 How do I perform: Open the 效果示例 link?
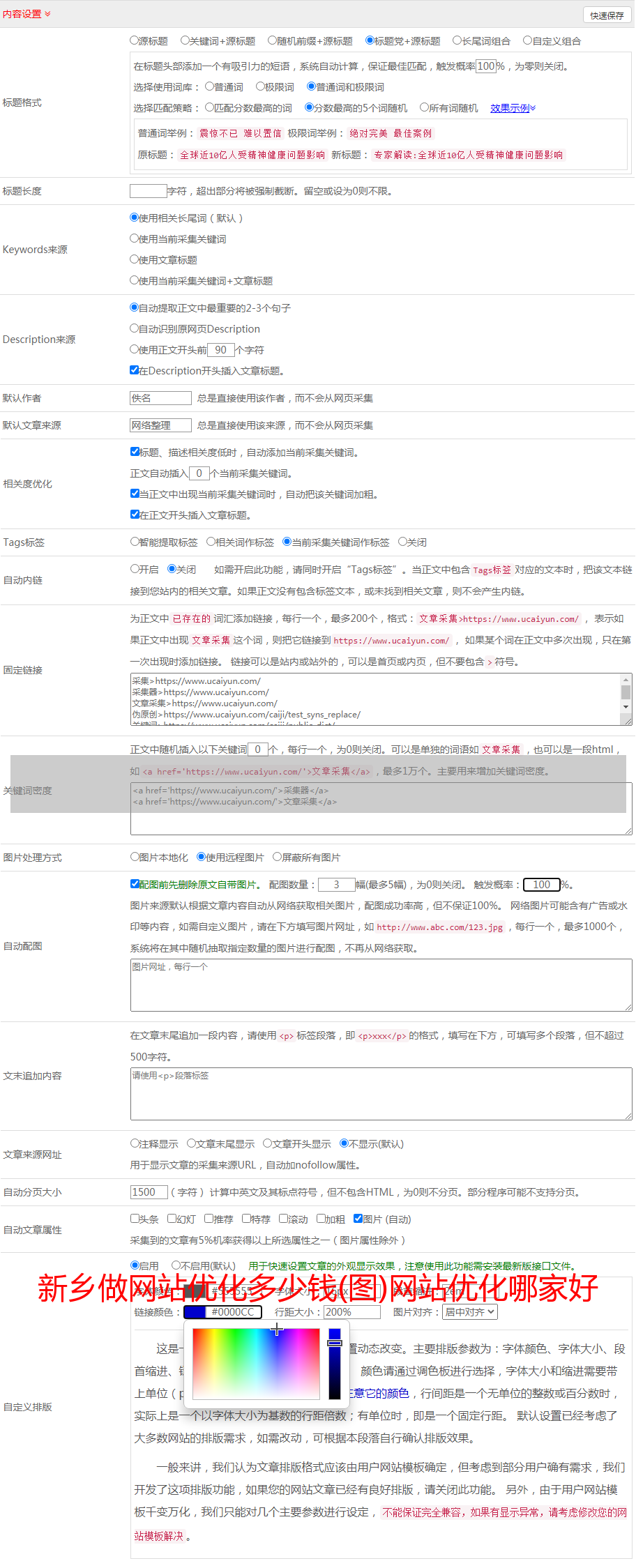coord(512,108)
